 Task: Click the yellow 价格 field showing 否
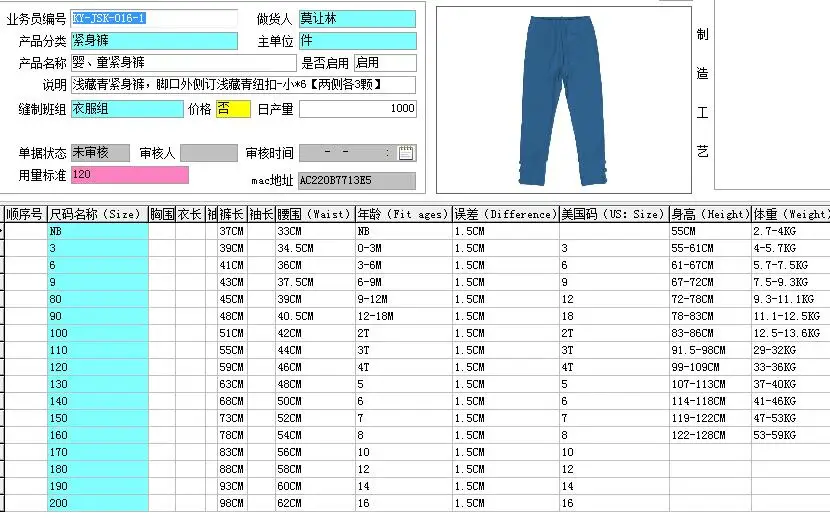pos(233,109)
